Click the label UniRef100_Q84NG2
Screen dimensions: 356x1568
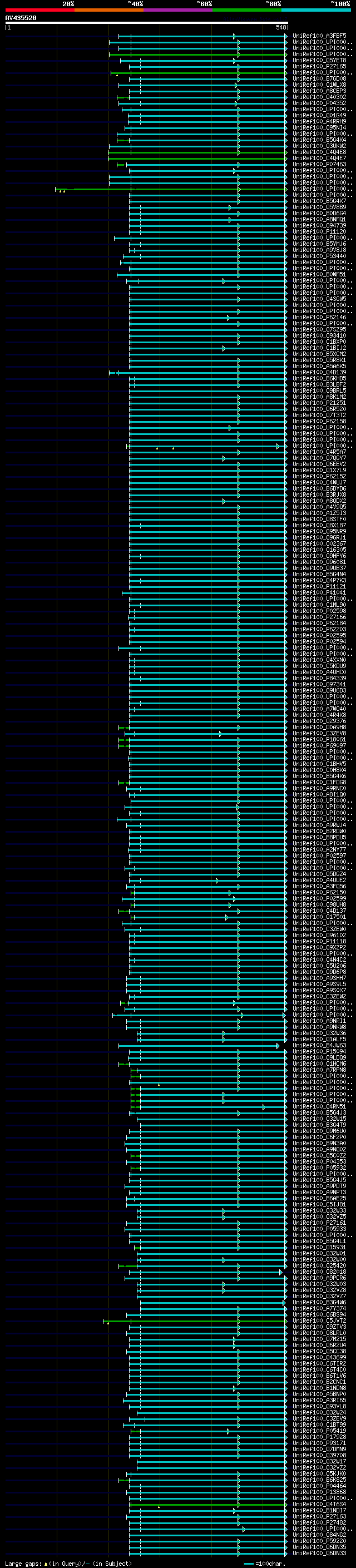[319, 1535]
